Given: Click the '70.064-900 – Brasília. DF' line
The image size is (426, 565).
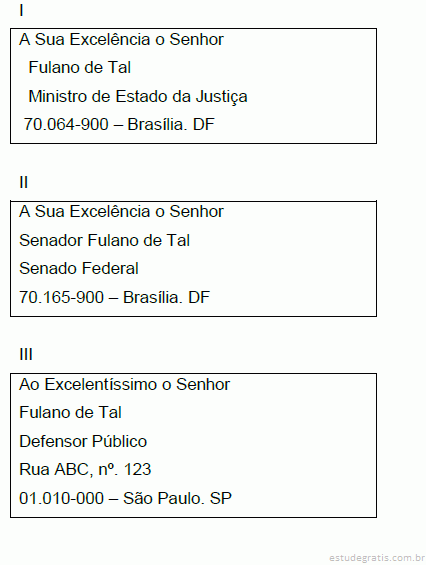Looking at the screenshot, I should pyautogui.click(x=119, y=125).
